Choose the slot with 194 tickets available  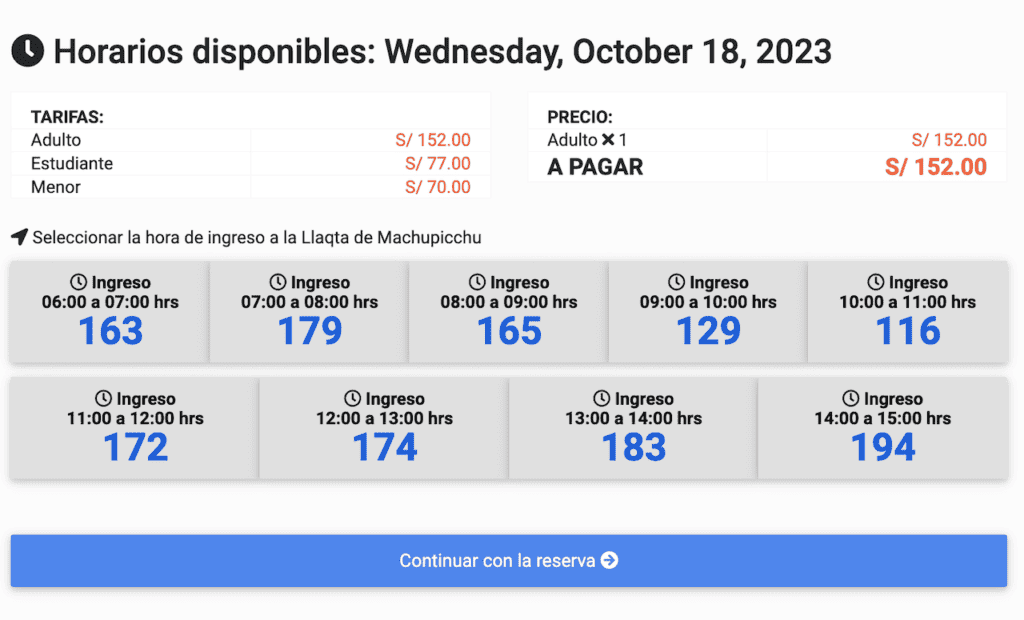point(883,429)
